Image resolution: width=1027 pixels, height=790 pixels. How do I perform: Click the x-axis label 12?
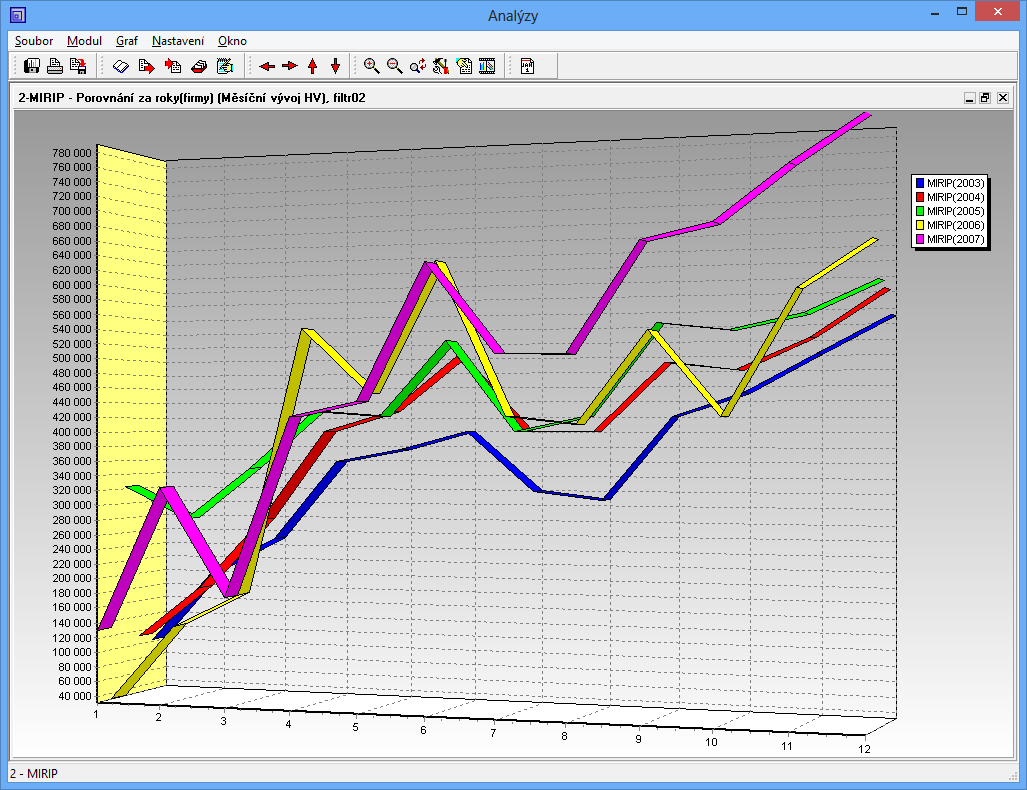pos(865,749)
